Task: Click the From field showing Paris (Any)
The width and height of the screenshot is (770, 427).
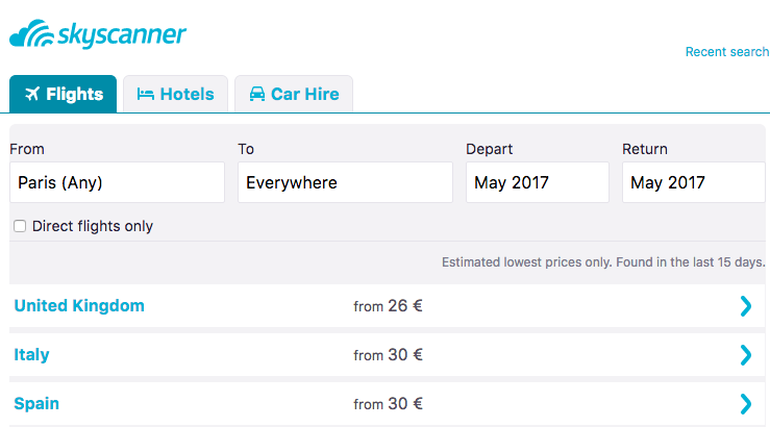Action: tap(117, 183)
